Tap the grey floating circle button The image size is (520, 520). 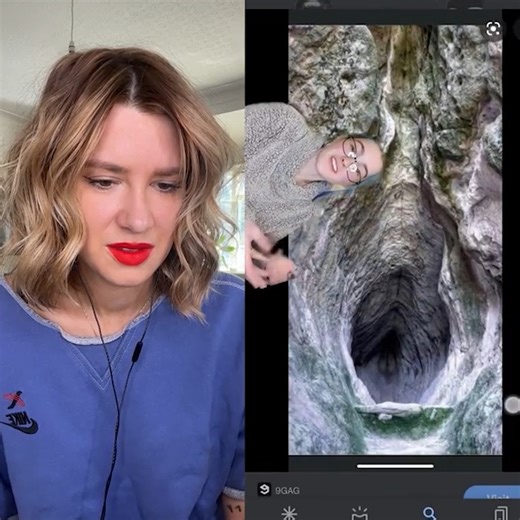click(x=512, y=405)
